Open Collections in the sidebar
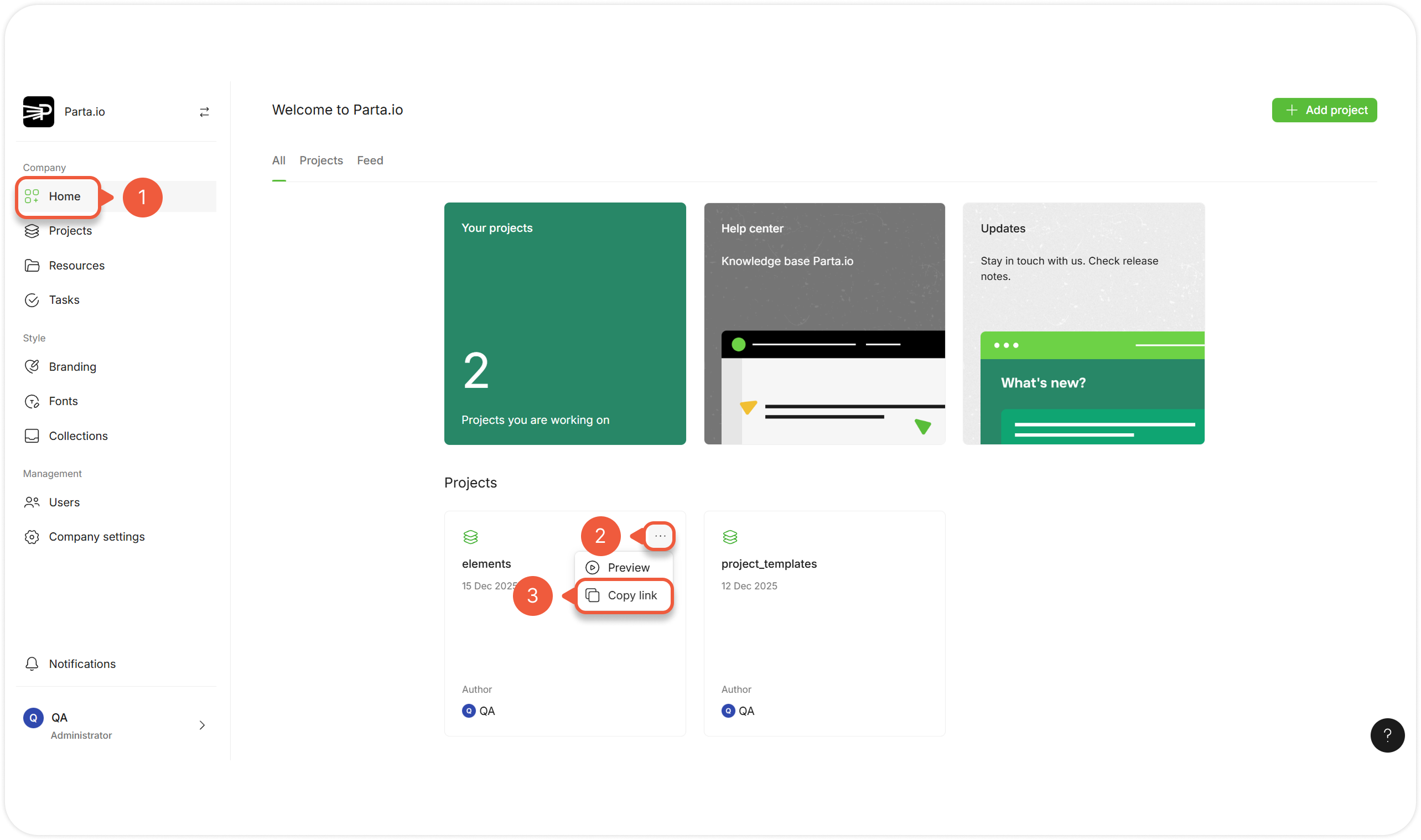Screen dimensions: 1421x840 tap(78, 436)
